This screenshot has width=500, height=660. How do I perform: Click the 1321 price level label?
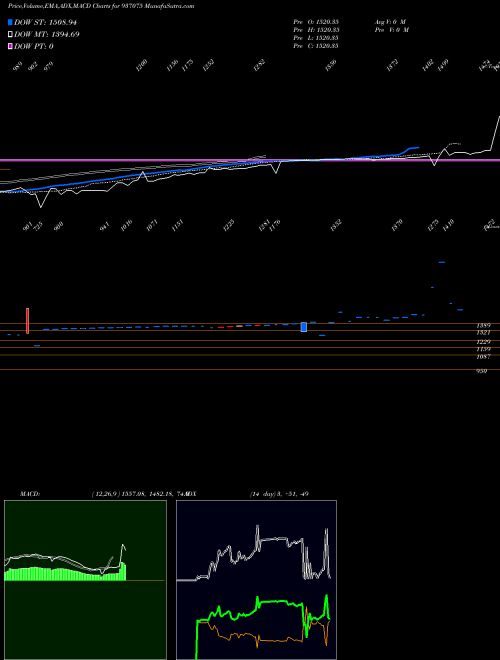(483, 333)
